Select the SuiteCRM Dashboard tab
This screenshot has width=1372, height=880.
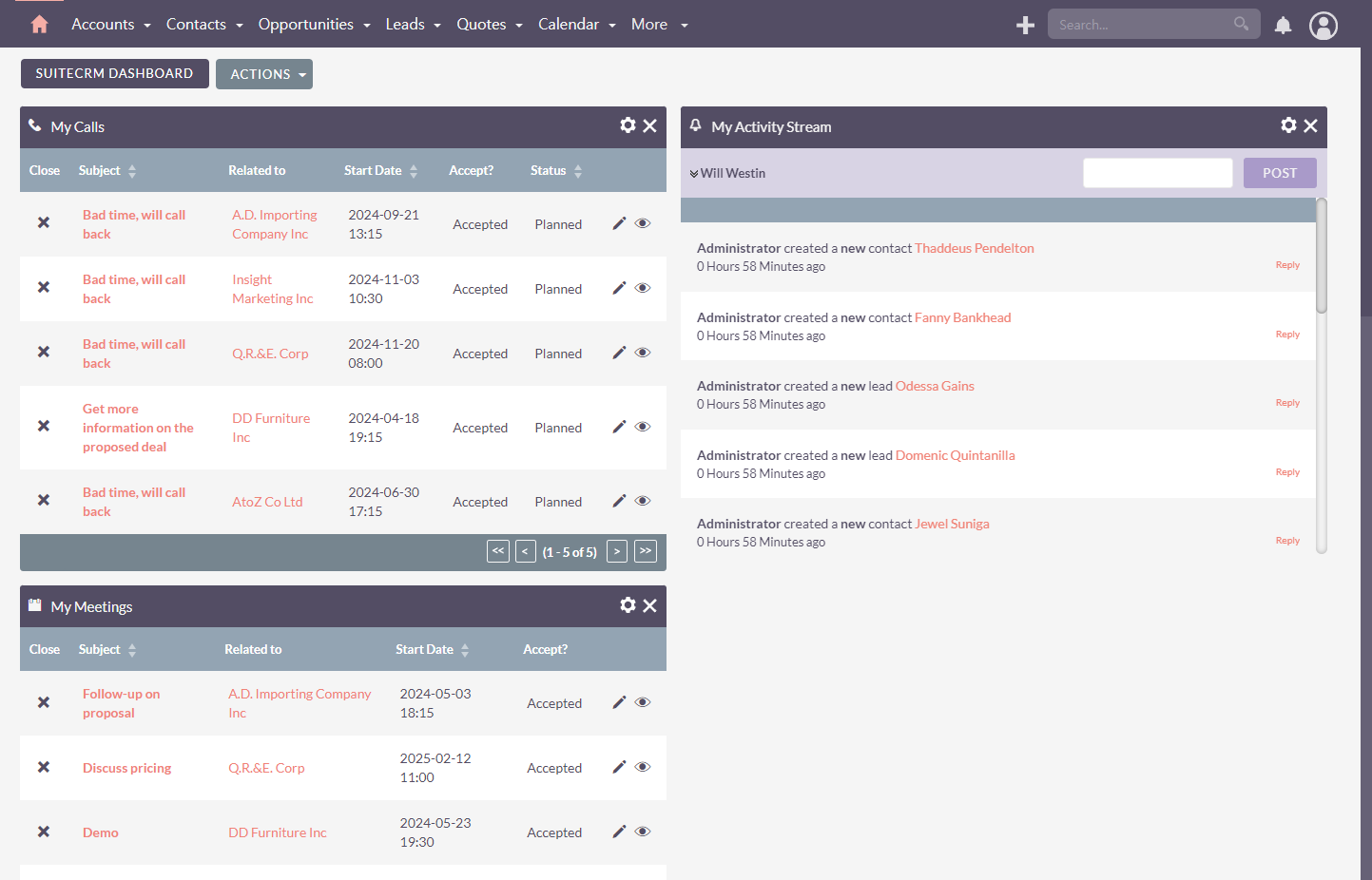point(114,73)
